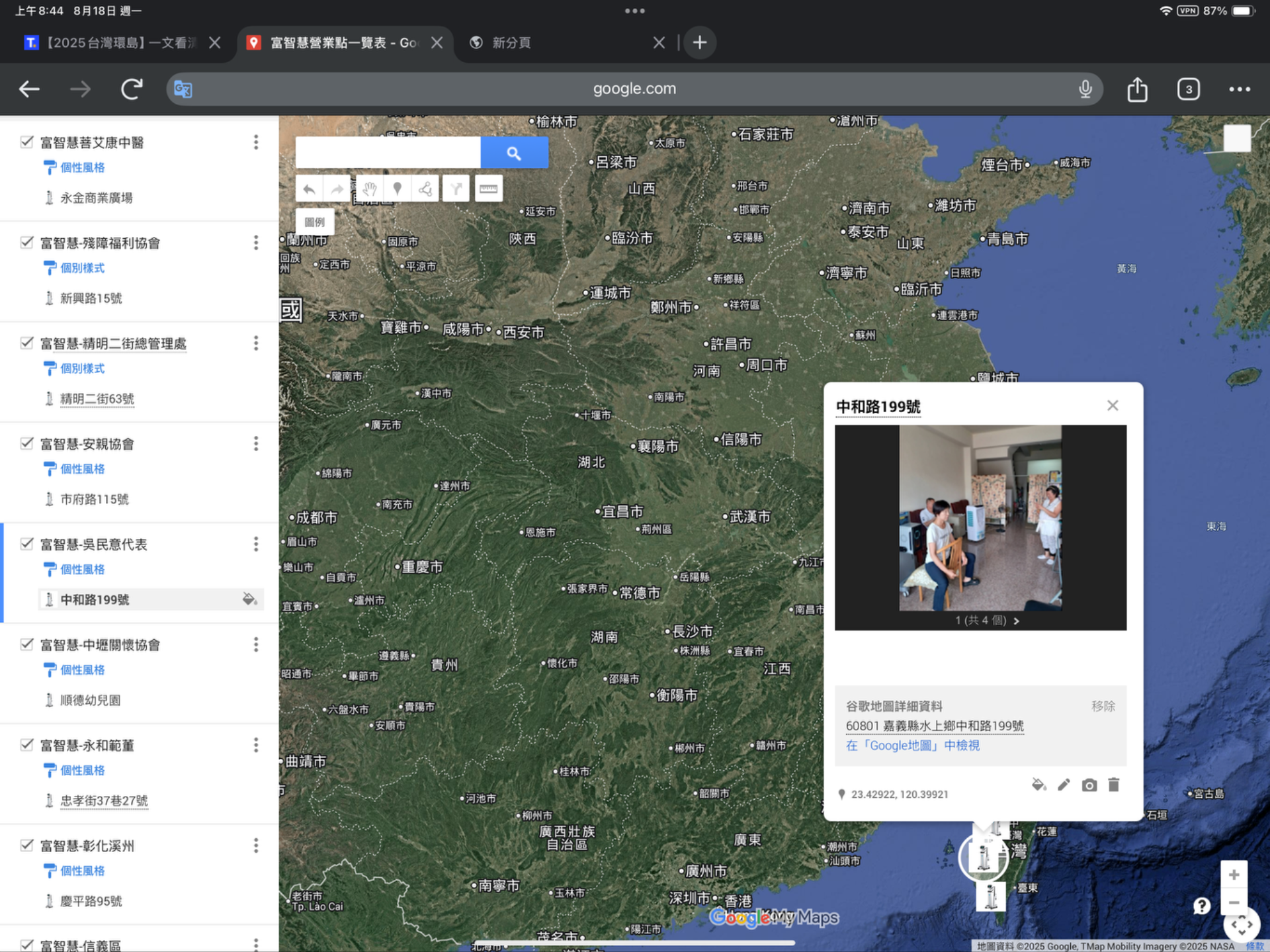This screenshot has width=1270, height=952.
Task: Select the measure distance ruler tool
Action: pyautogui.click(x=488, y=189)
